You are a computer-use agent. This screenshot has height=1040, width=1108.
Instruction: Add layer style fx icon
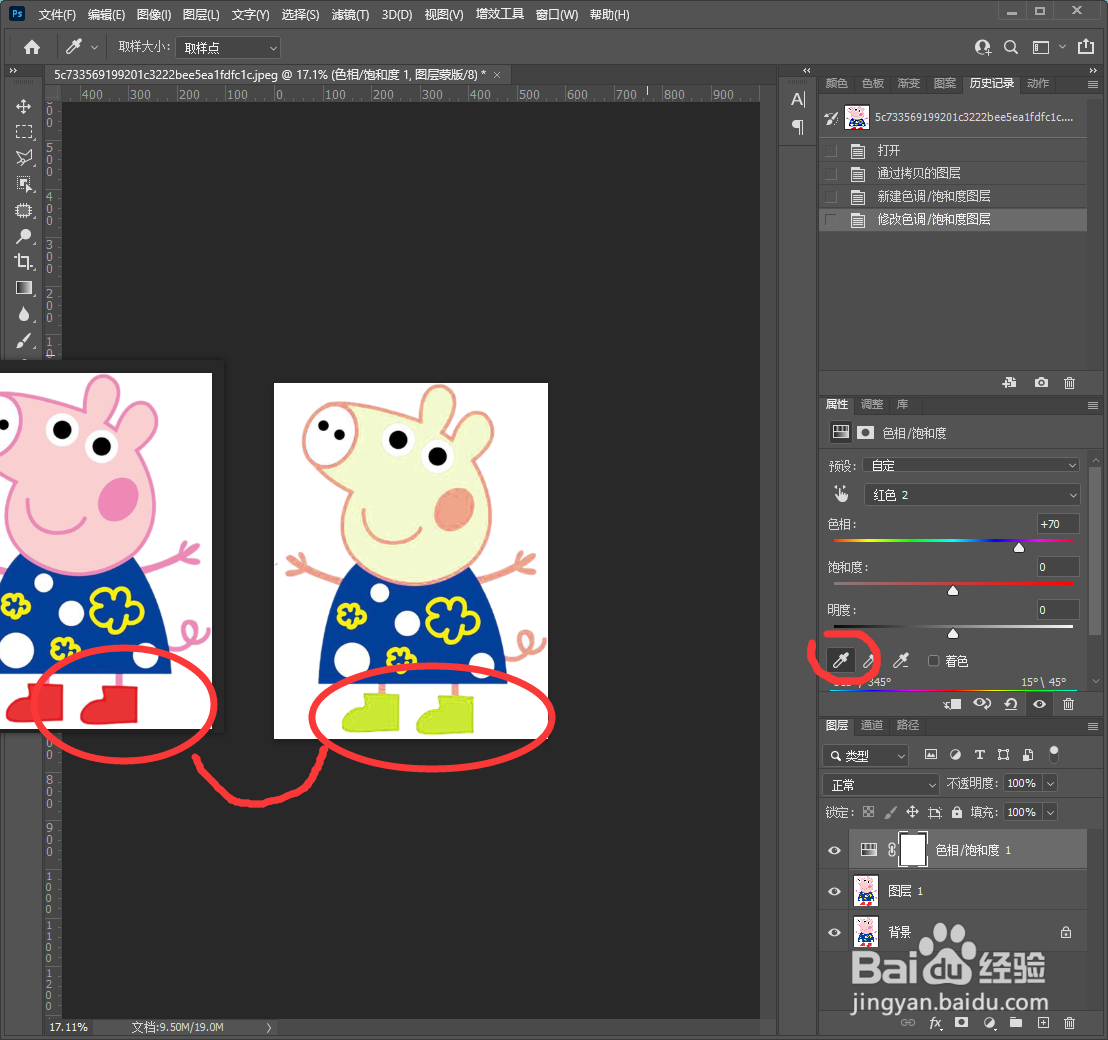pyautogui.click(x=936, y=1023)
